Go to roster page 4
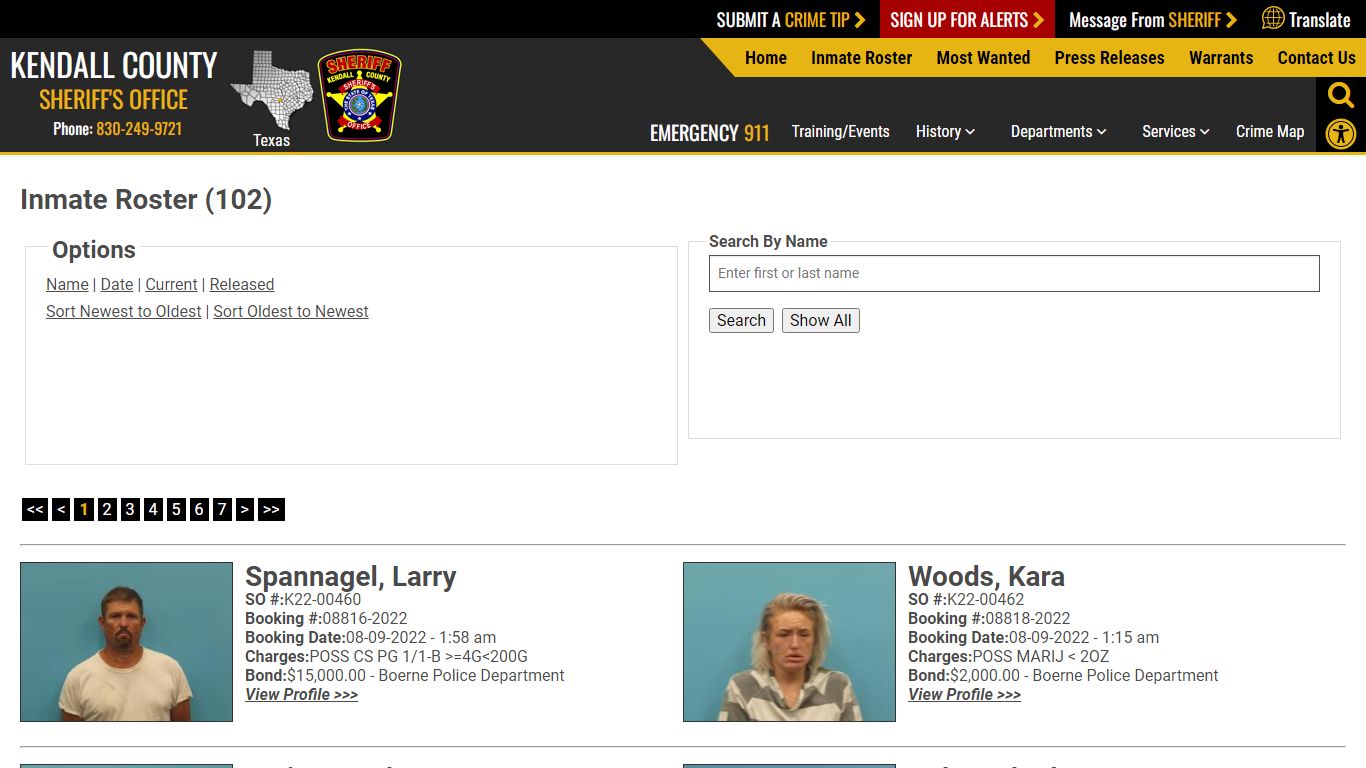This screenshot has width=1366, height=768. tap(153, 509)
